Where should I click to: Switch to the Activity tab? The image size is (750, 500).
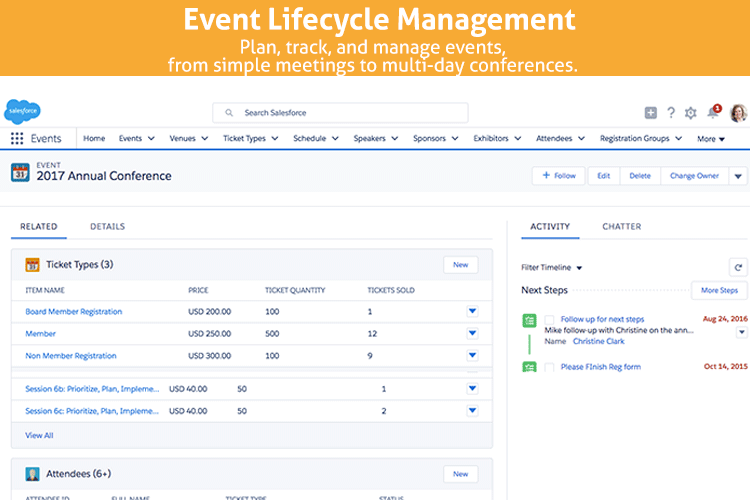tap(550, 227)
